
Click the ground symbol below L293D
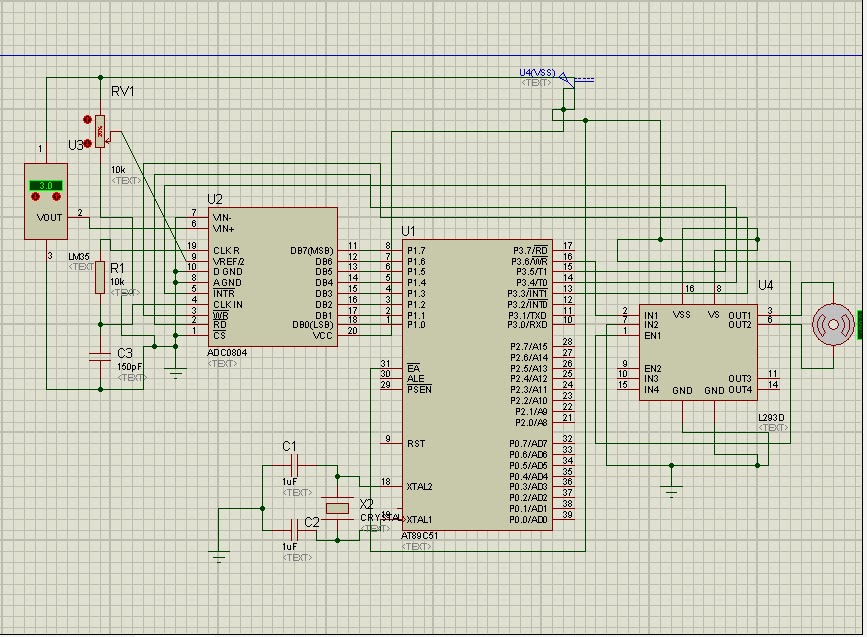[671, 490]
